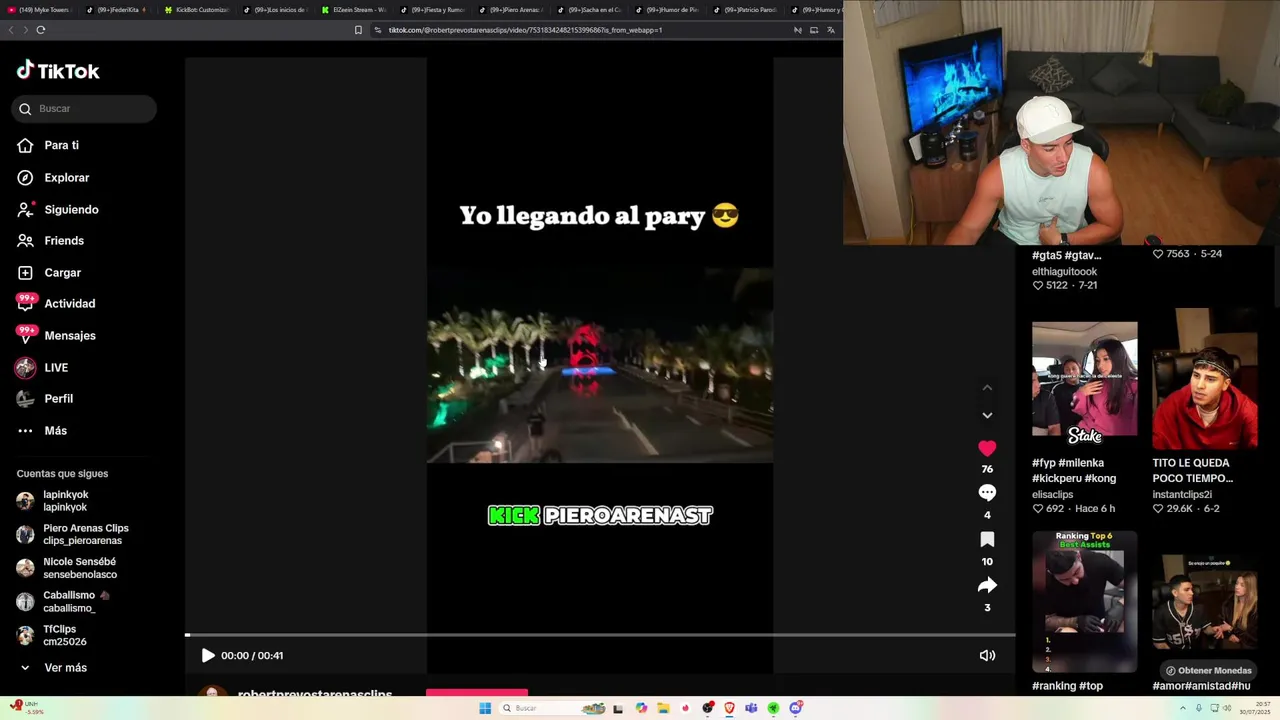1280x720 pixels.
Task: Open Ranking Top 6 Best Assists thumbnail
Action: 1084,602
